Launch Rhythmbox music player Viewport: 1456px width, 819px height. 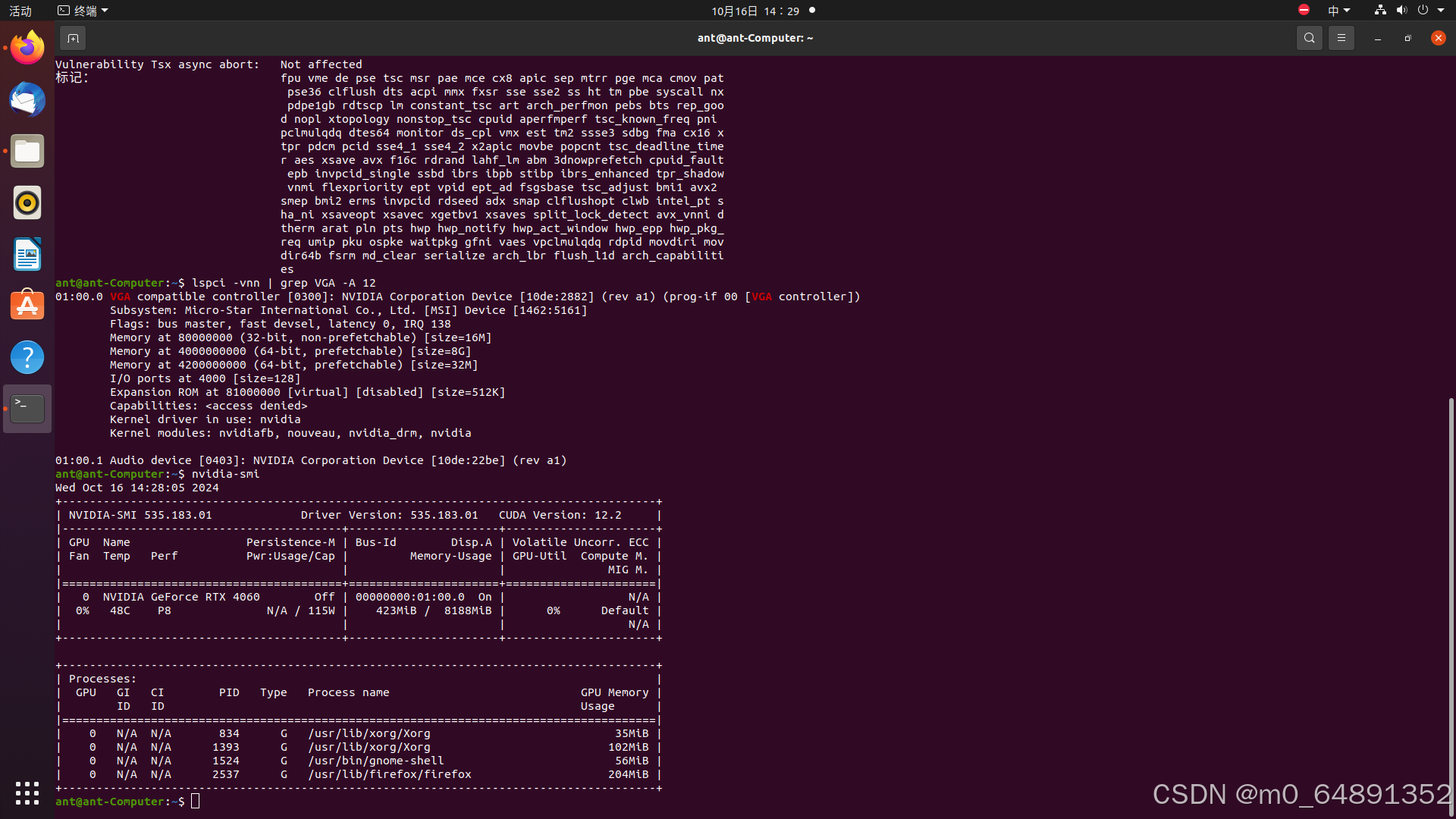pyautogui.click(x=27, y=203)
